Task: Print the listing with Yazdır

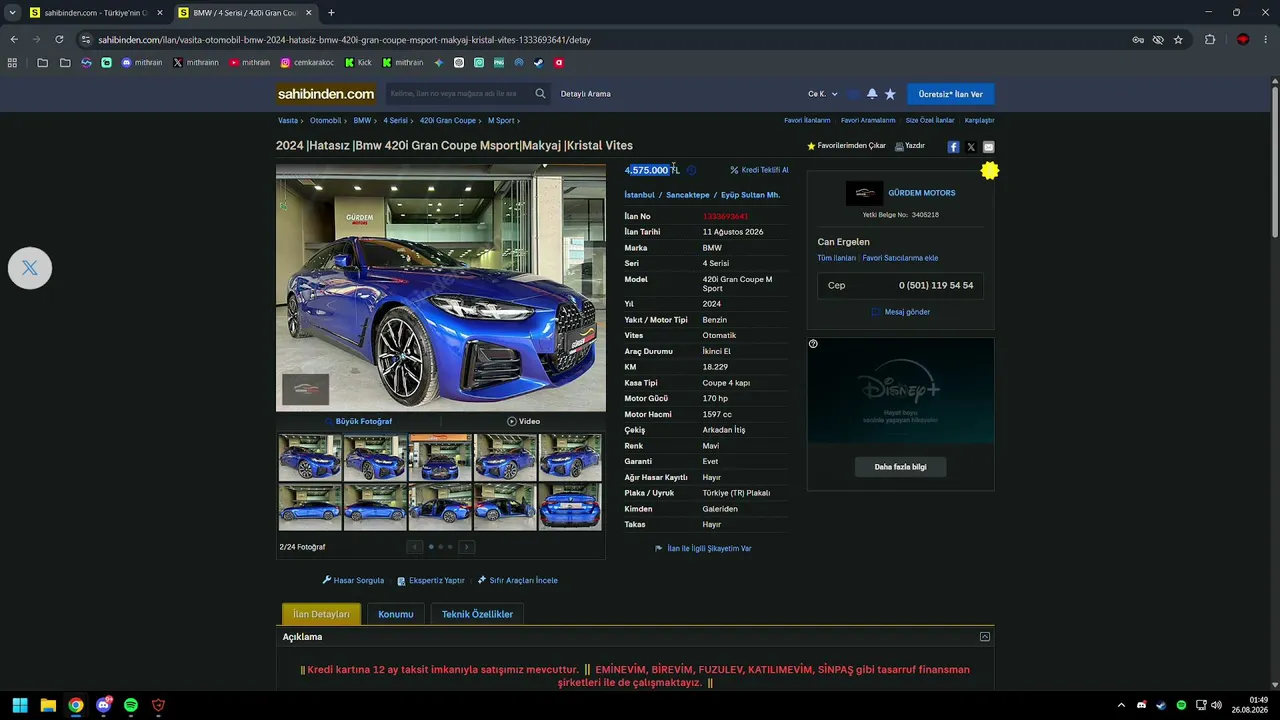Action: (910, 146)
